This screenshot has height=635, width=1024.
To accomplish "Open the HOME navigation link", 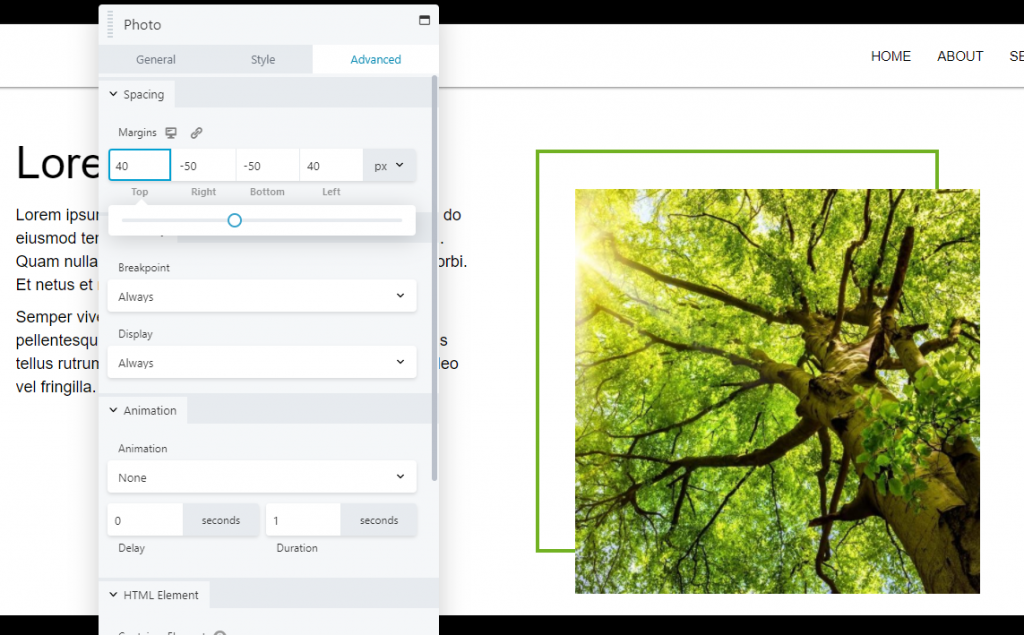I will 891,56.
